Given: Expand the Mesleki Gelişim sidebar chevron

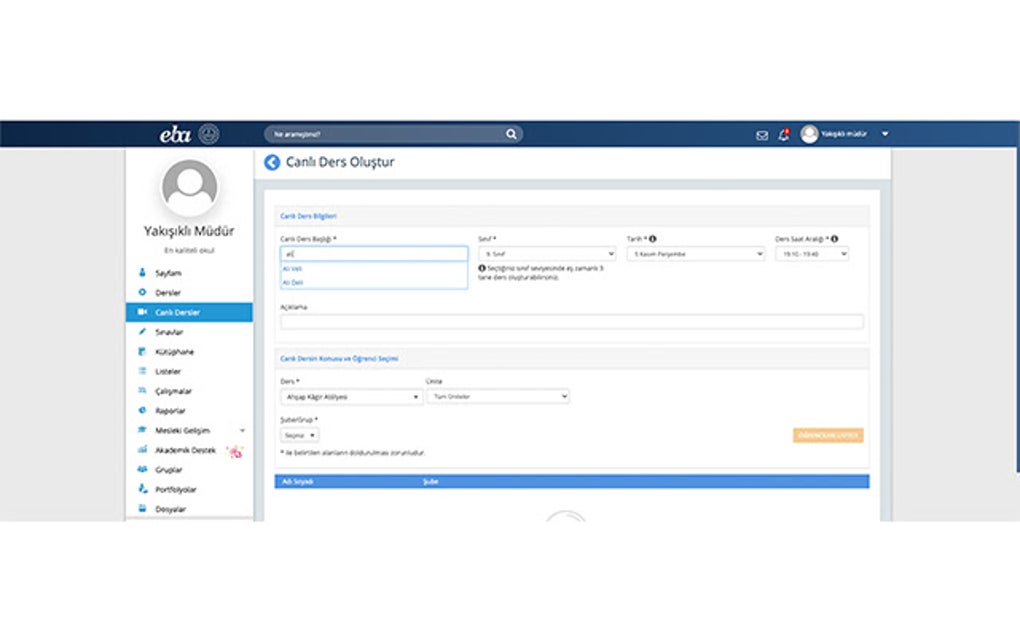Looking at the screenshot, I should pos(242,429).
